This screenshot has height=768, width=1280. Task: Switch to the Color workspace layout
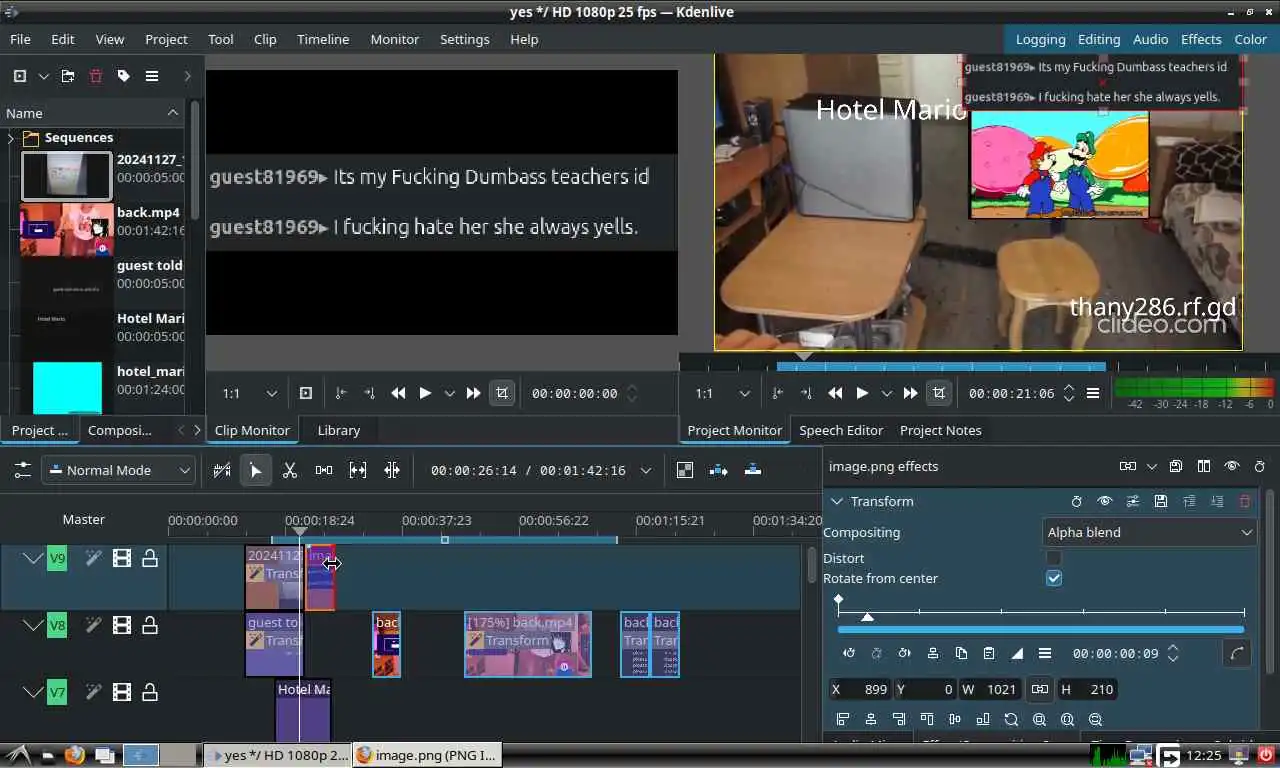[x=1251, y=39]
